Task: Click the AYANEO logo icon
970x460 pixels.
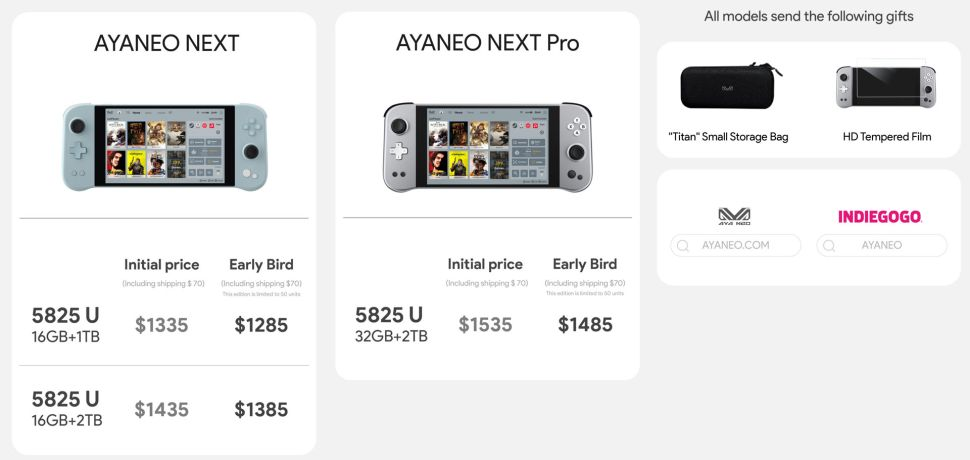Action: pos(734,216)
